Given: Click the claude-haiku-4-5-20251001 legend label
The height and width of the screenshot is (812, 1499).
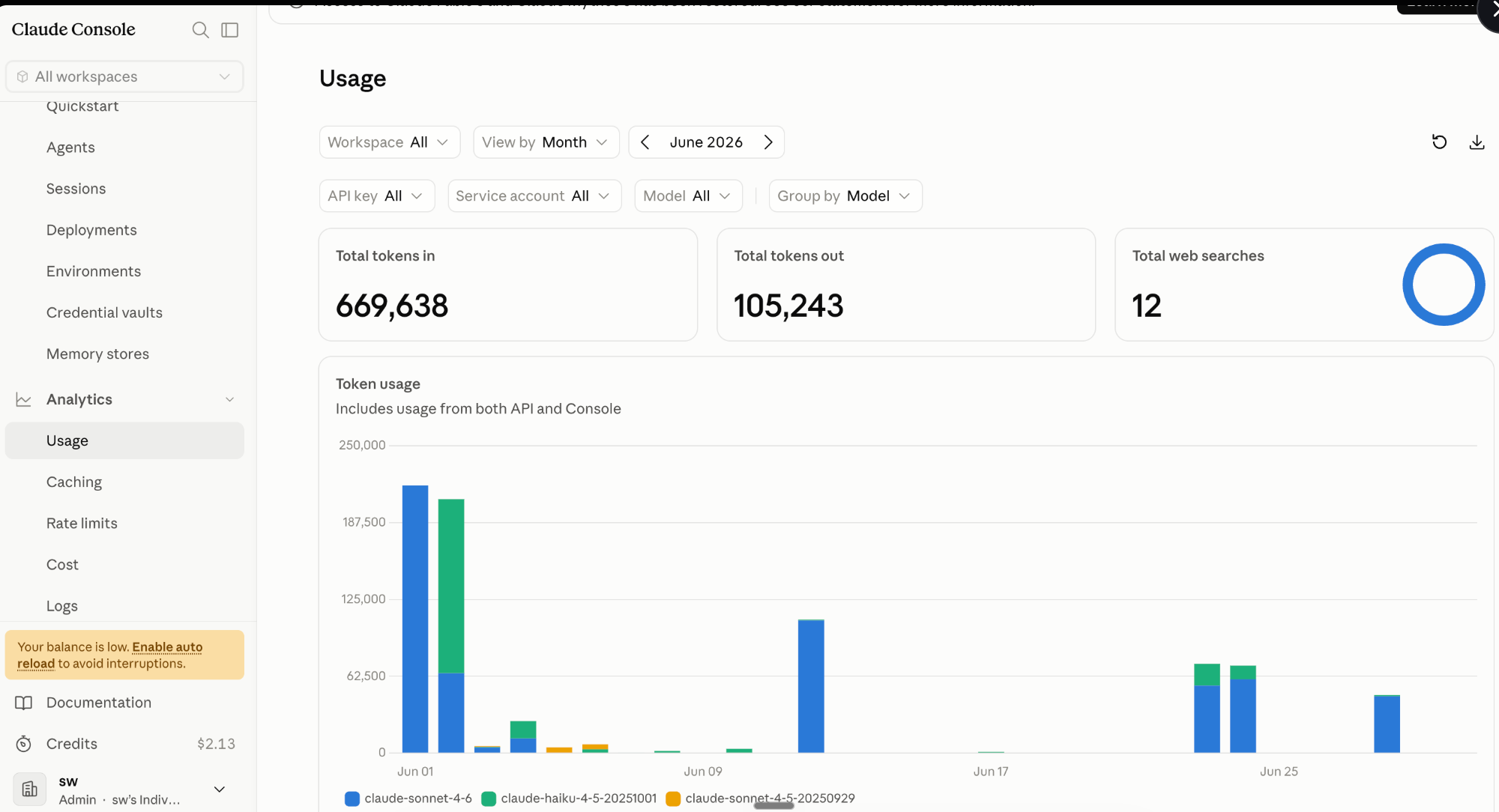Looking at the screenshot, I should [x=579, y=799].
